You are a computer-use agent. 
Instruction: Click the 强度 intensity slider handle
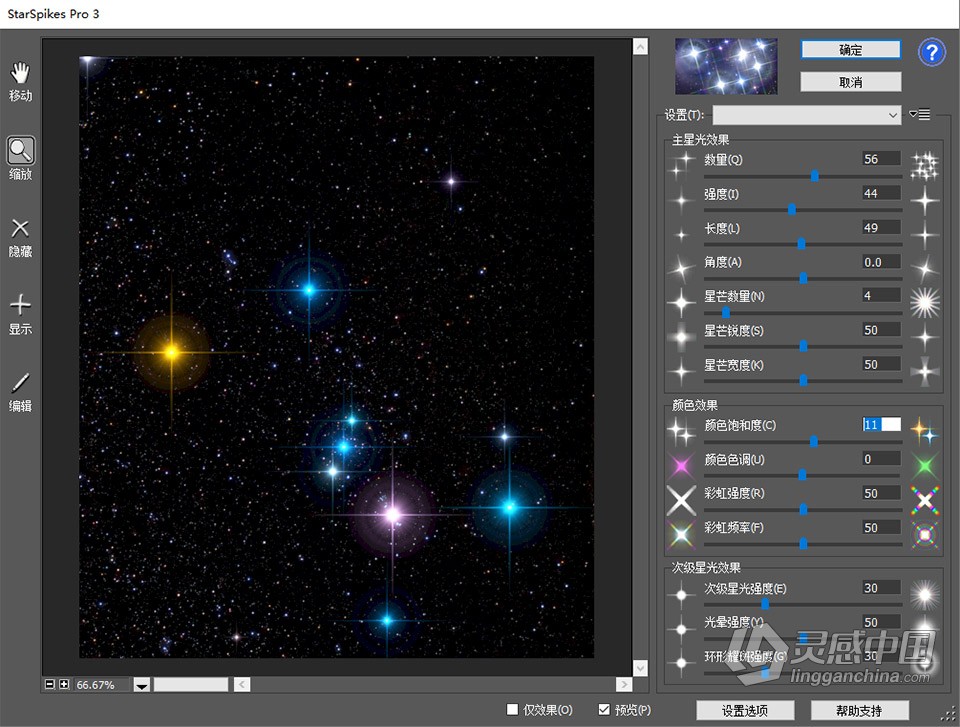pyautogui.click(x=793, y=209)
